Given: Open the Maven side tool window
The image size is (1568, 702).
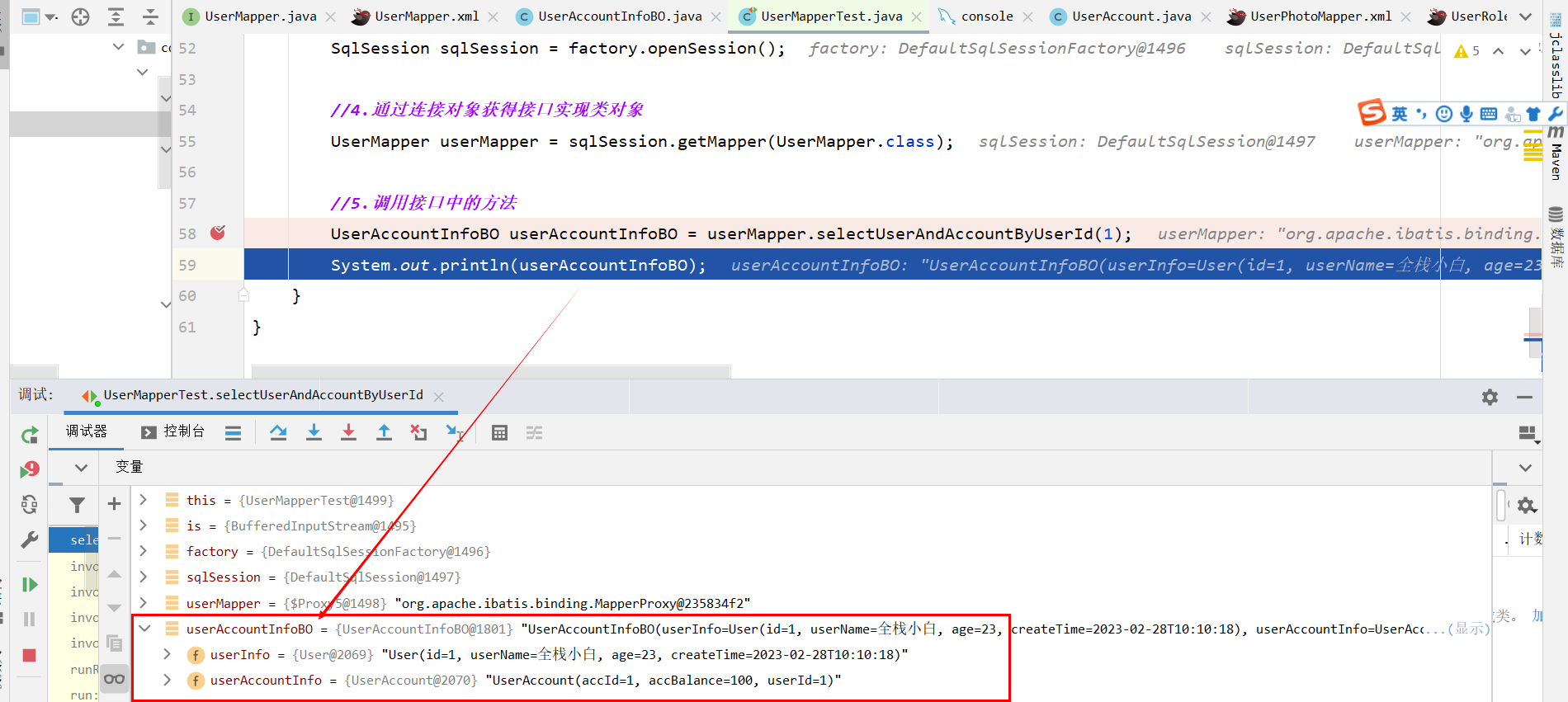Looking at the screenshot, I should point(1556,153).
